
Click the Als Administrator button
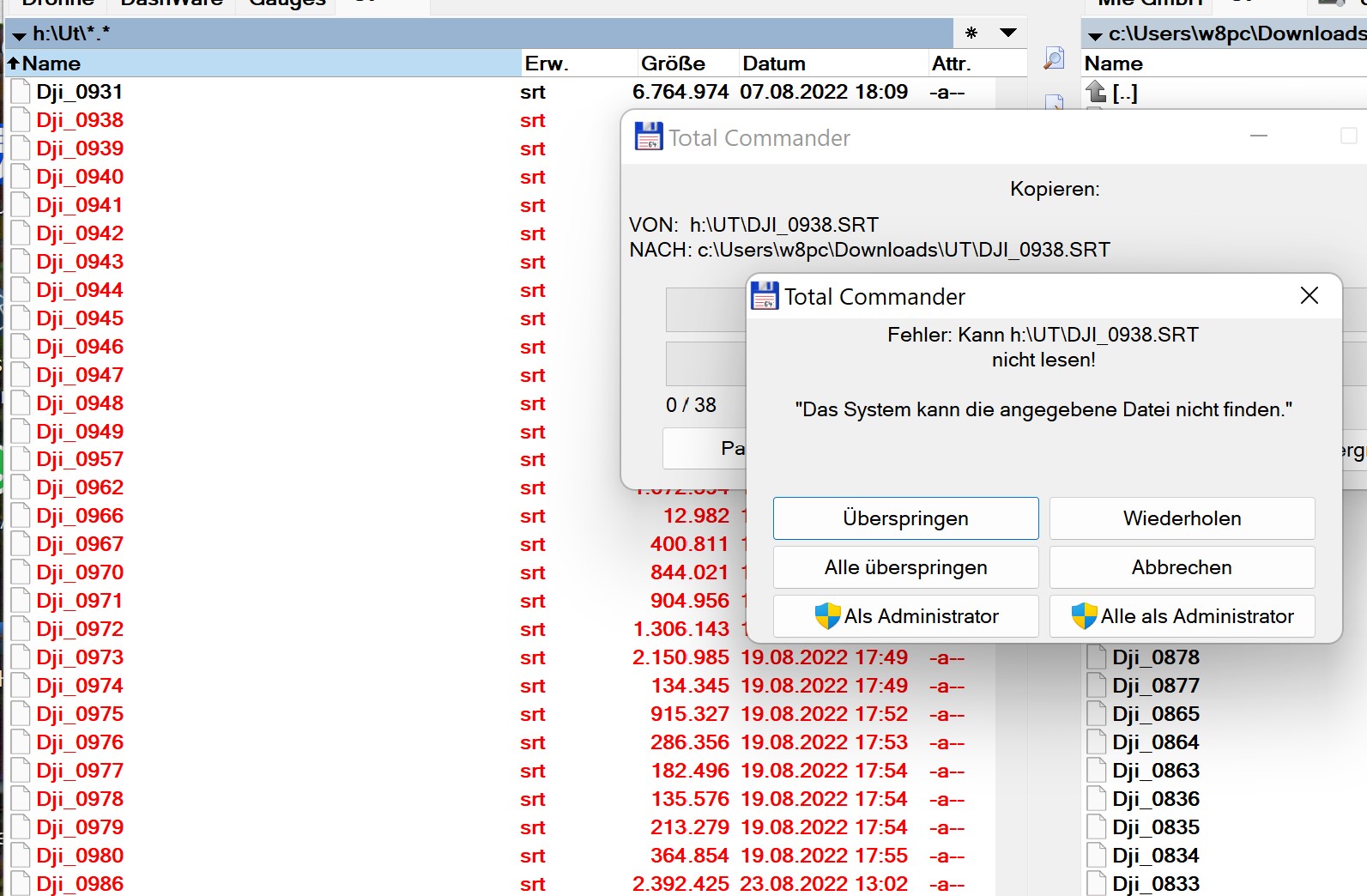tap(905, 616)
